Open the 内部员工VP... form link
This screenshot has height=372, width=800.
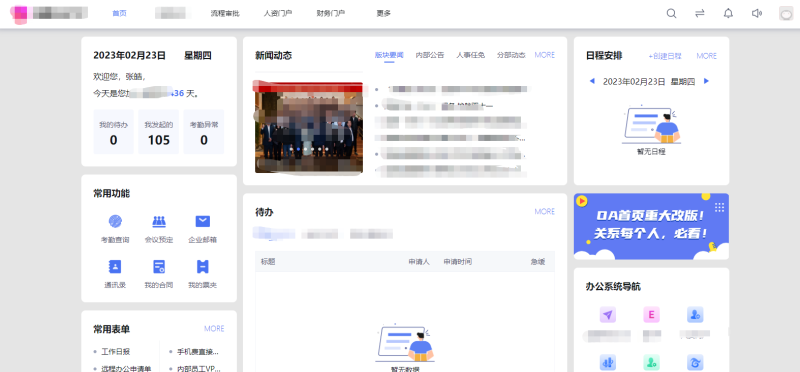pyautogui.click(x=198, y=368)
